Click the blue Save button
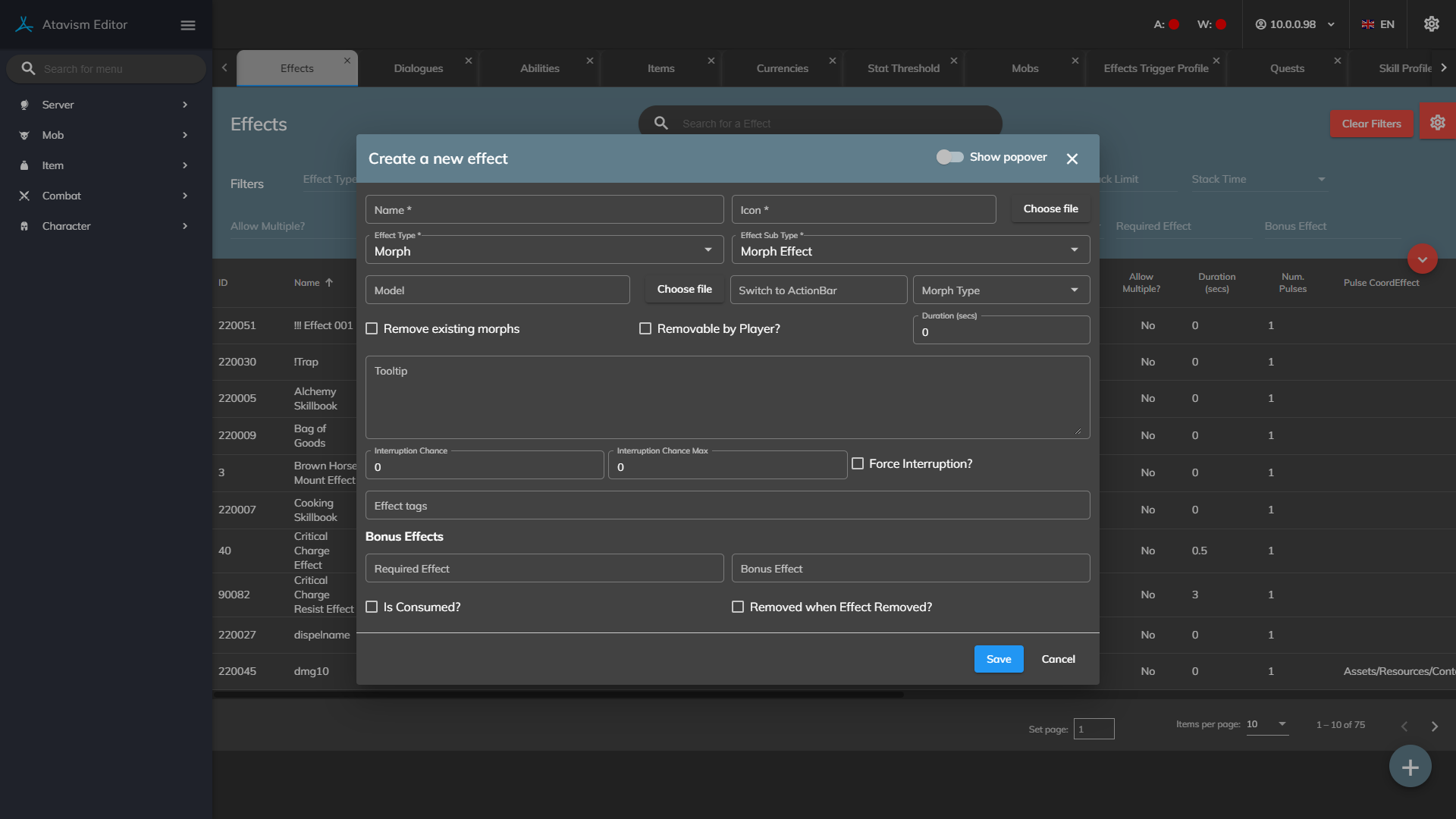 (x=998, y=659)
